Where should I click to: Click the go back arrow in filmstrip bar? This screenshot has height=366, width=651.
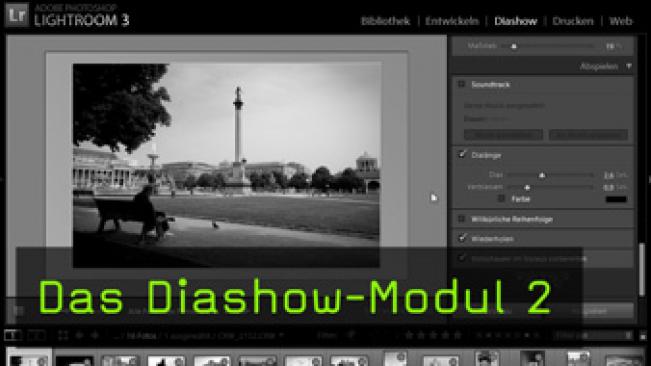pos(80,335)
